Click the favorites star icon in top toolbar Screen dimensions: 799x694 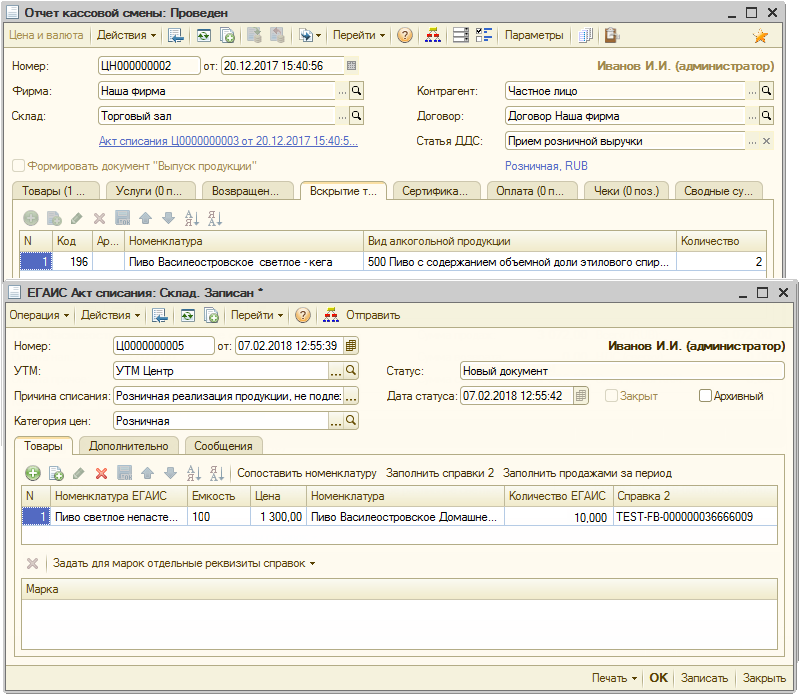point(760,36)
